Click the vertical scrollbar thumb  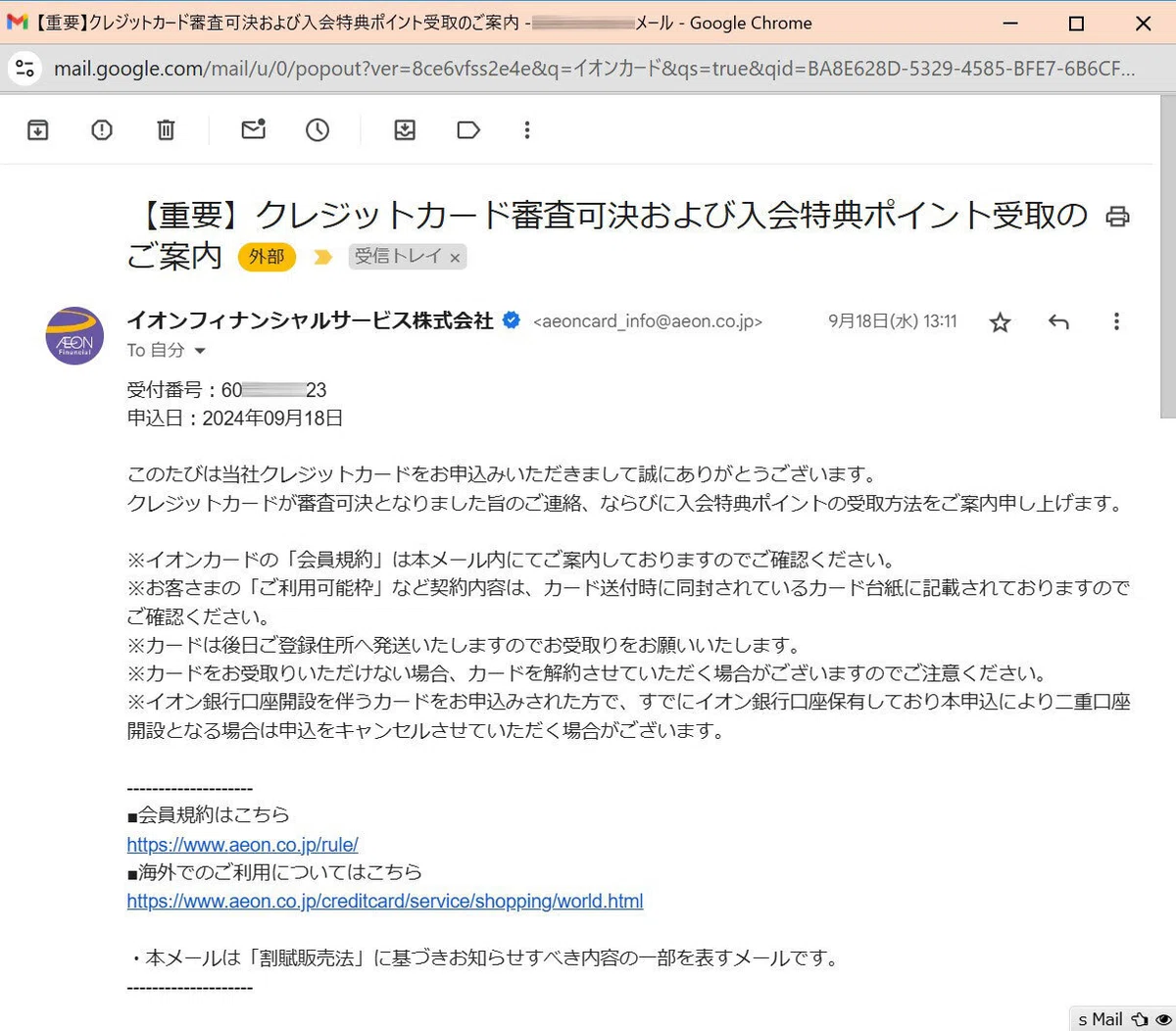1167,257
